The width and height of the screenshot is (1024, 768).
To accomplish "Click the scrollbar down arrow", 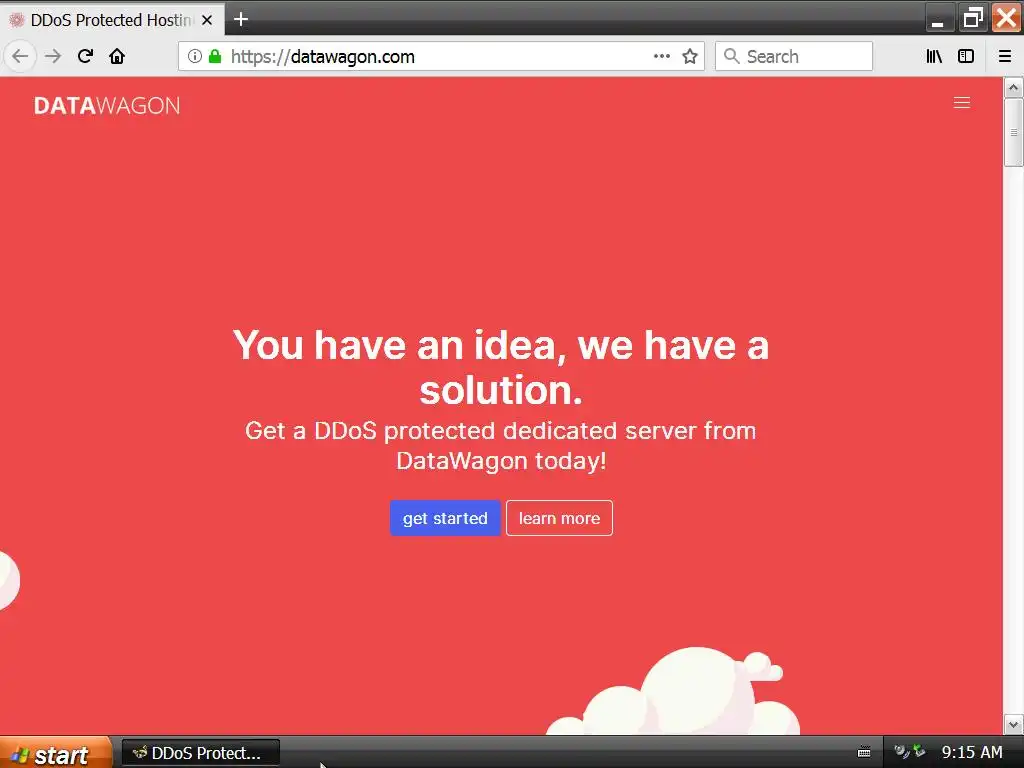I will (x=1013, y=724).
